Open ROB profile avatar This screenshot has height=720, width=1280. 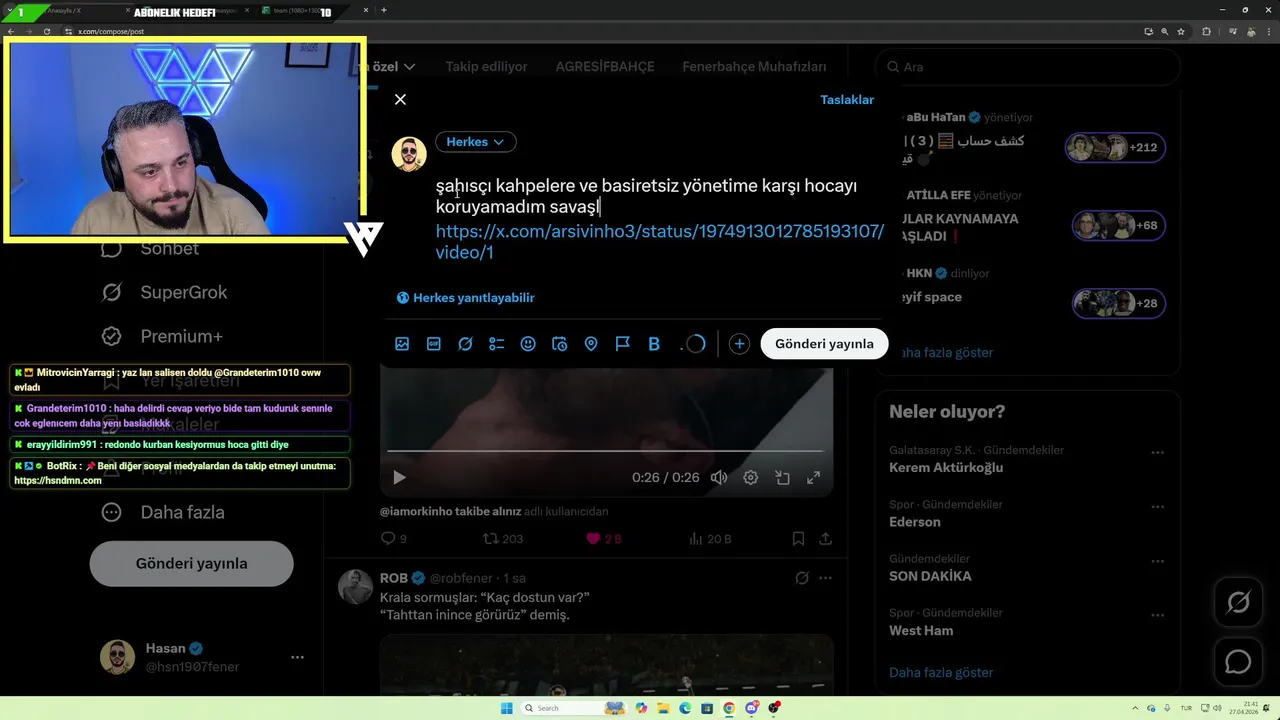point(355,587)
